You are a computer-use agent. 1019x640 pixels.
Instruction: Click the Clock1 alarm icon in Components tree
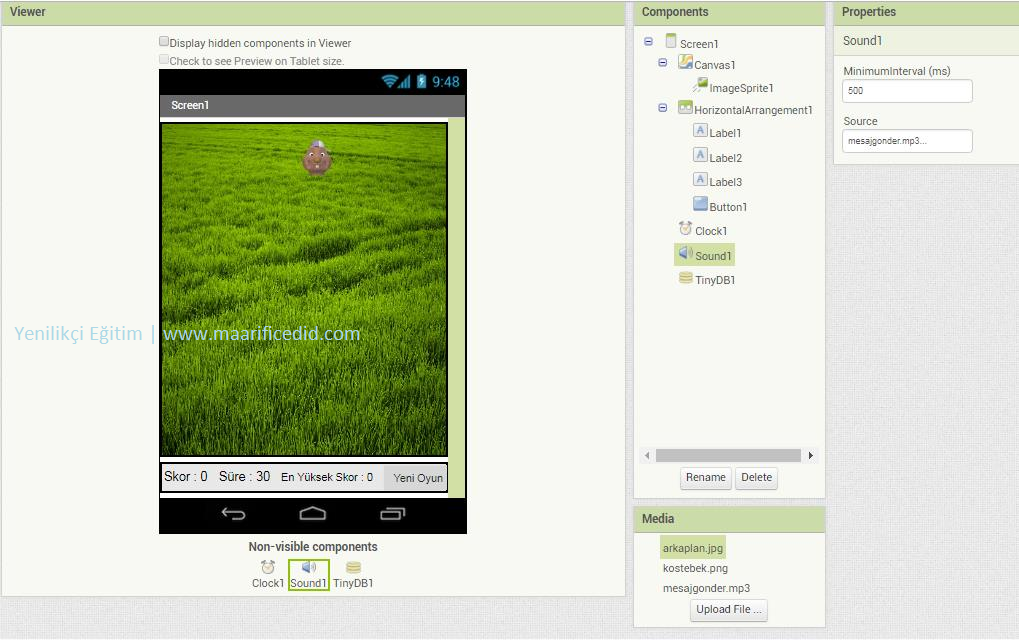tap(685, 228)
